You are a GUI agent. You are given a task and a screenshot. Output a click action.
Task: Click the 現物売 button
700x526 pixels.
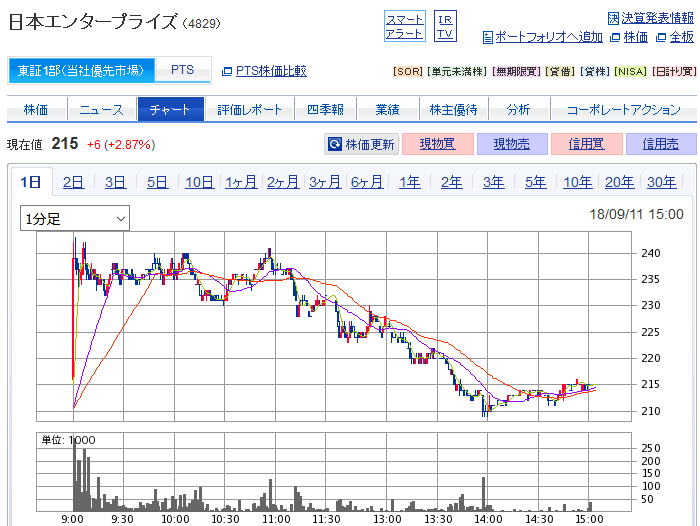click(511, 144)
